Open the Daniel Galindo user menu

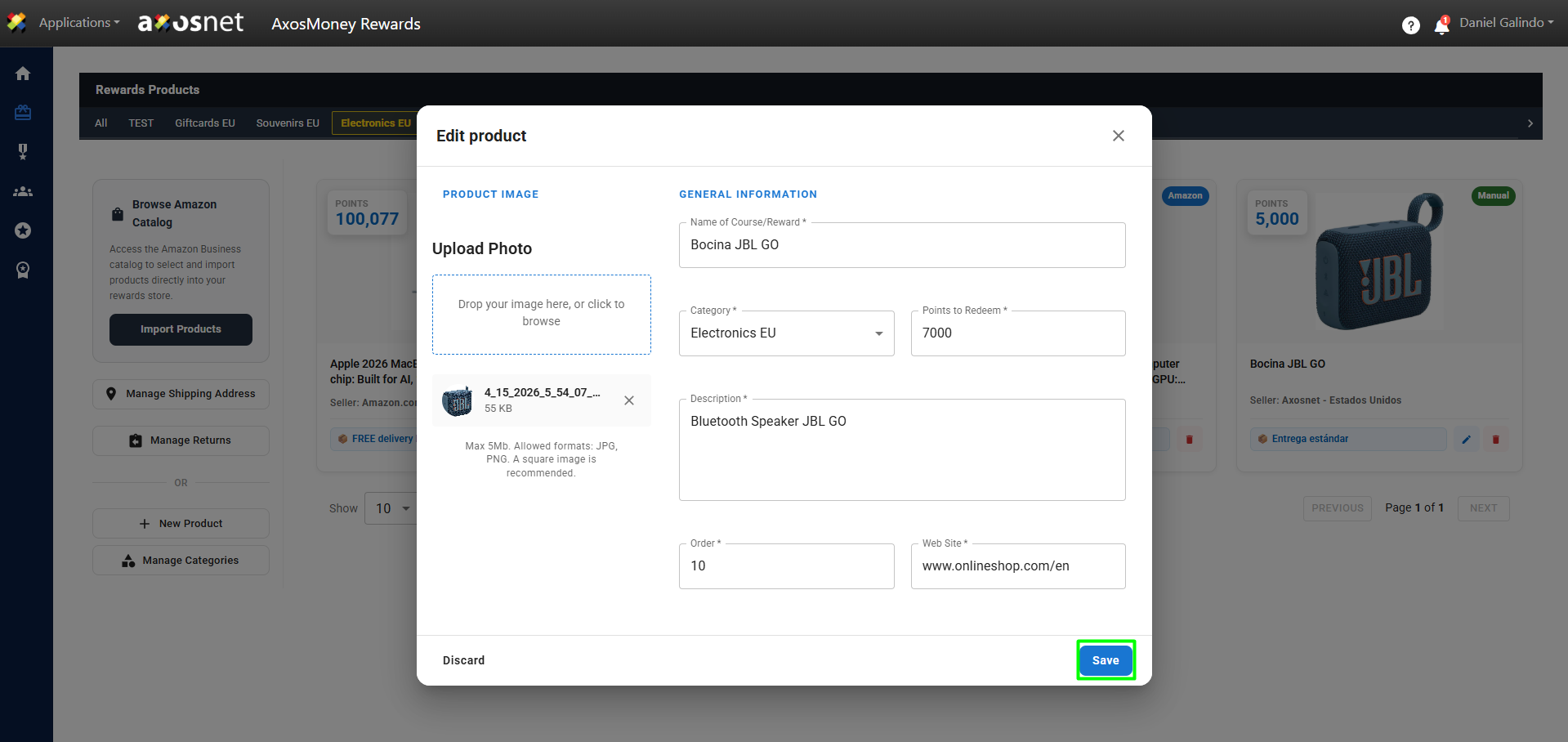(x=1506, y=23)
